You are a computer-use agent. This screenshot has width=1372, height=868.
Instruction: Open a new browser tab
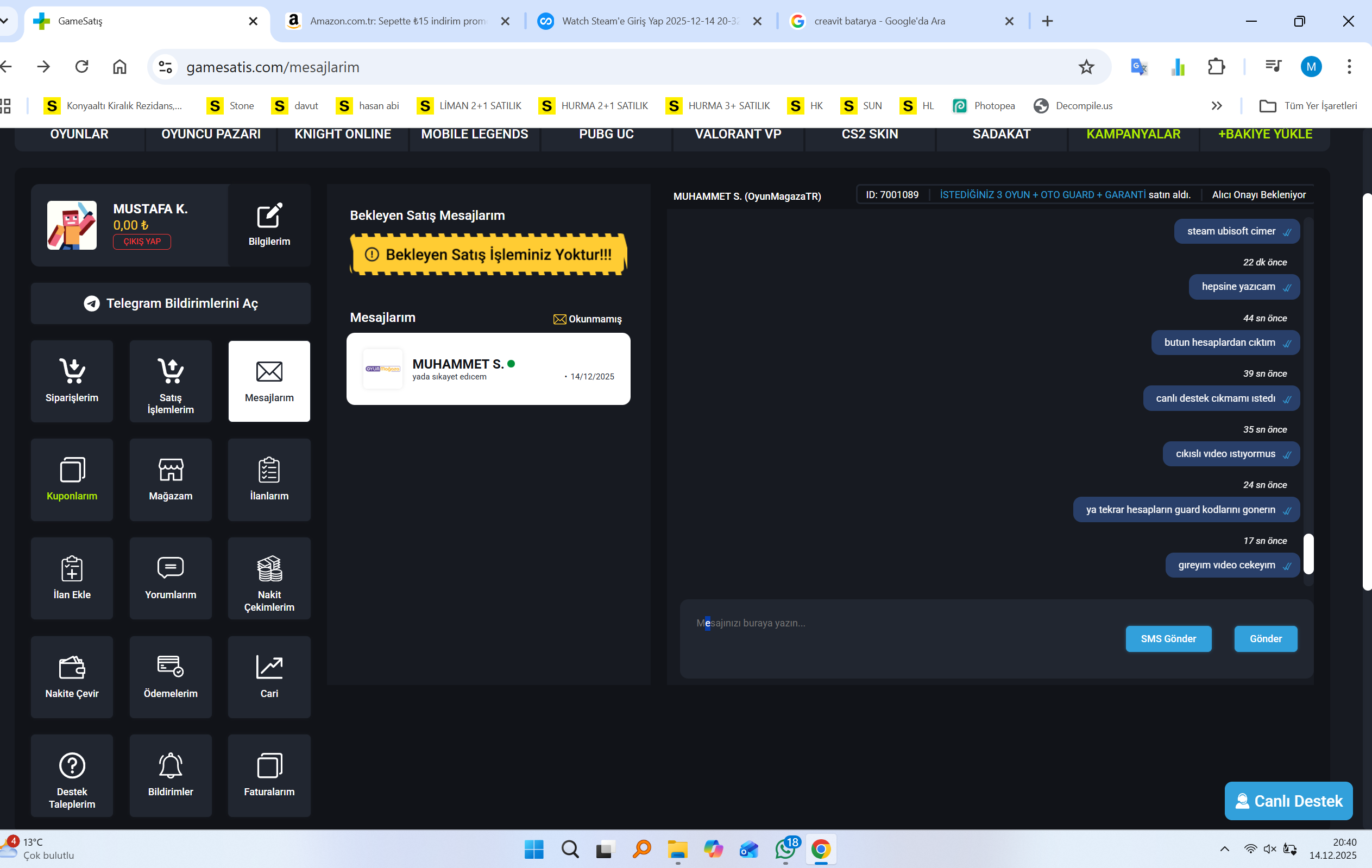(x=1047, y=21)
